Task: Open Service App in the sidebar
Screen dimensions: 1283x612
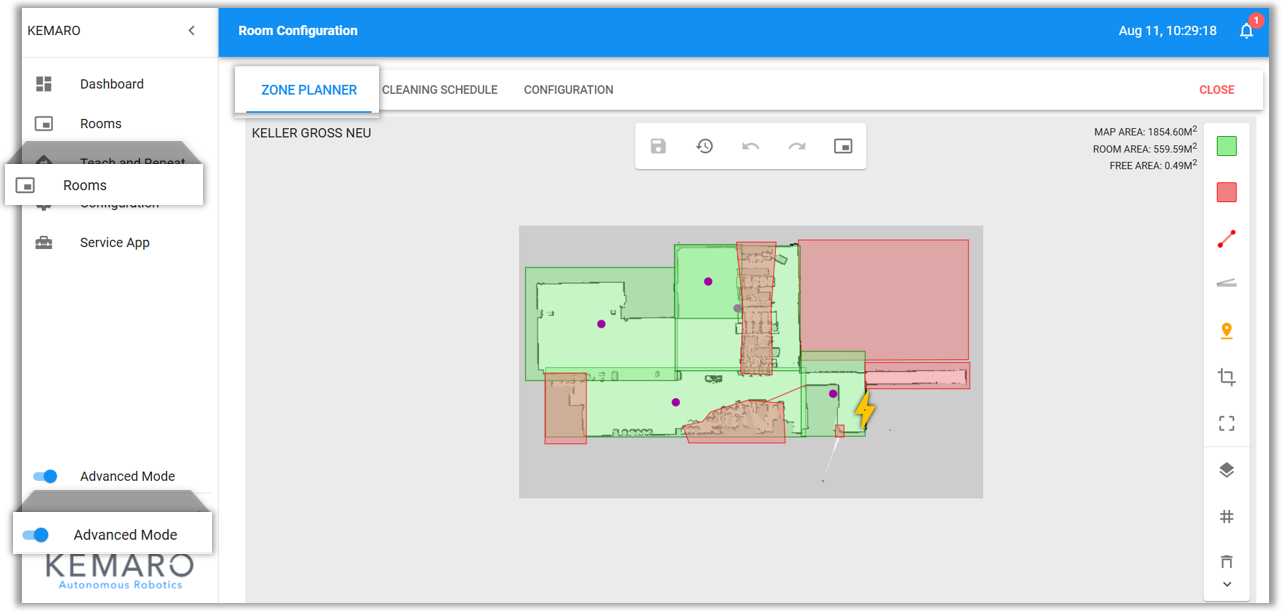Action: pyautogui.click(x=114, y=243)
